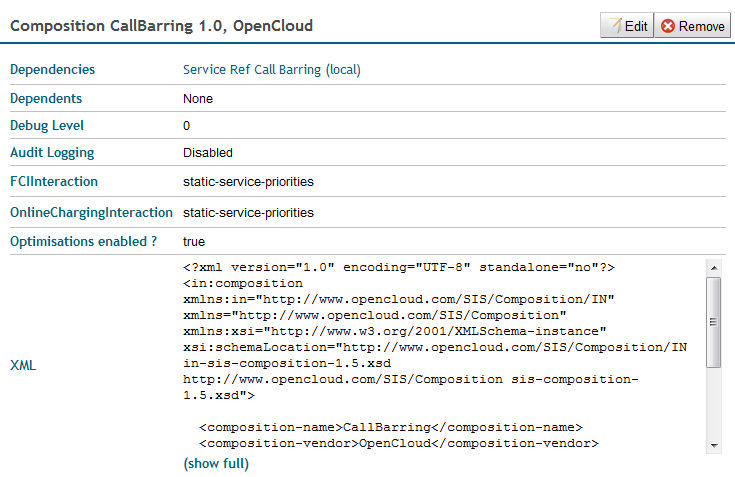Click the XML scrollbar track below the thumb
The width and height of the screenshot is (735, 477).
713,405
